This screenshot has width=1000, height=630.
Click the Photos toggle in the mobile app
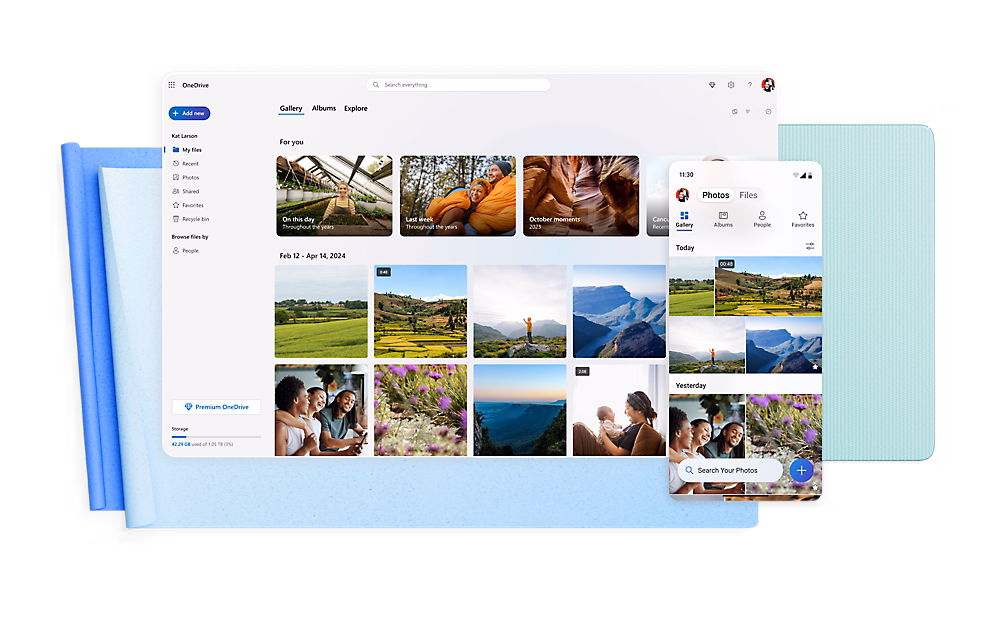716,195
